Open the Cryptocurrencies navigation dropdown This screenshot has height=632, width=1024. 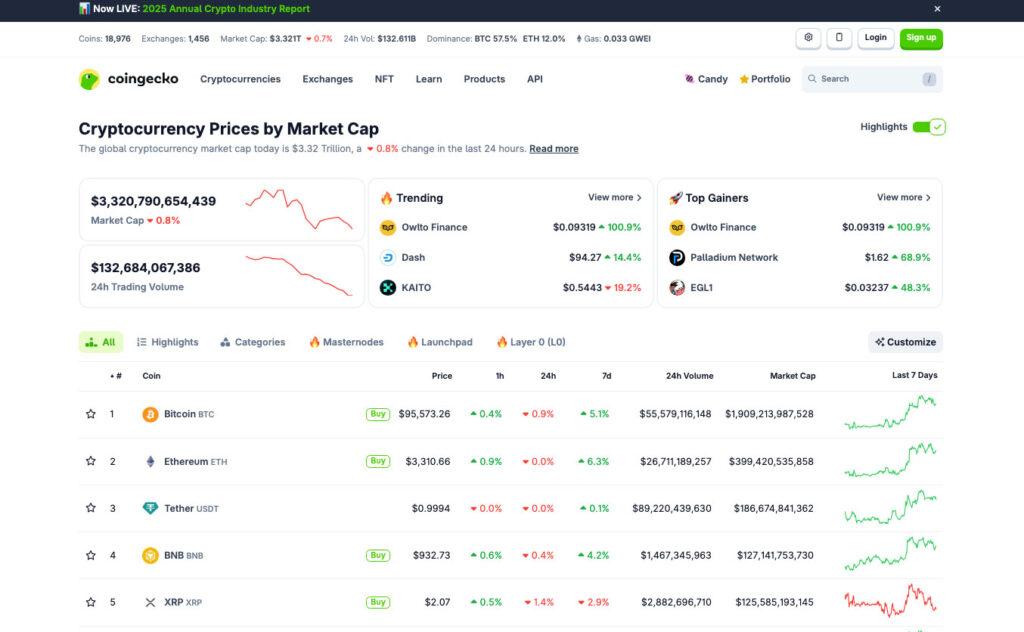point(240,79)
